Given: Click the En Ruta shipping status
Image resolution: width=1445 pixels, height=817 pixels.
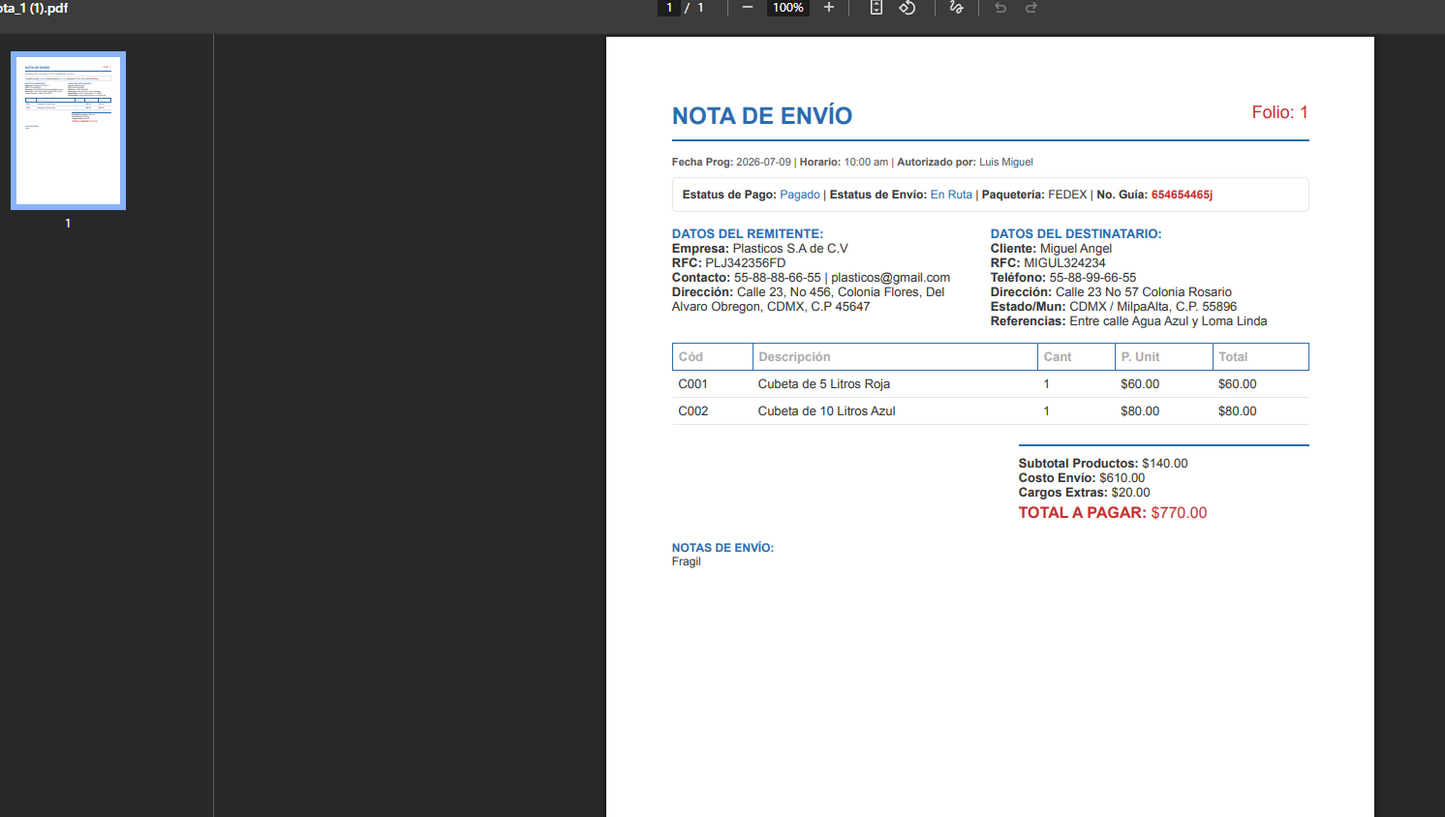Looking at the screenshot, I should 951,195.
